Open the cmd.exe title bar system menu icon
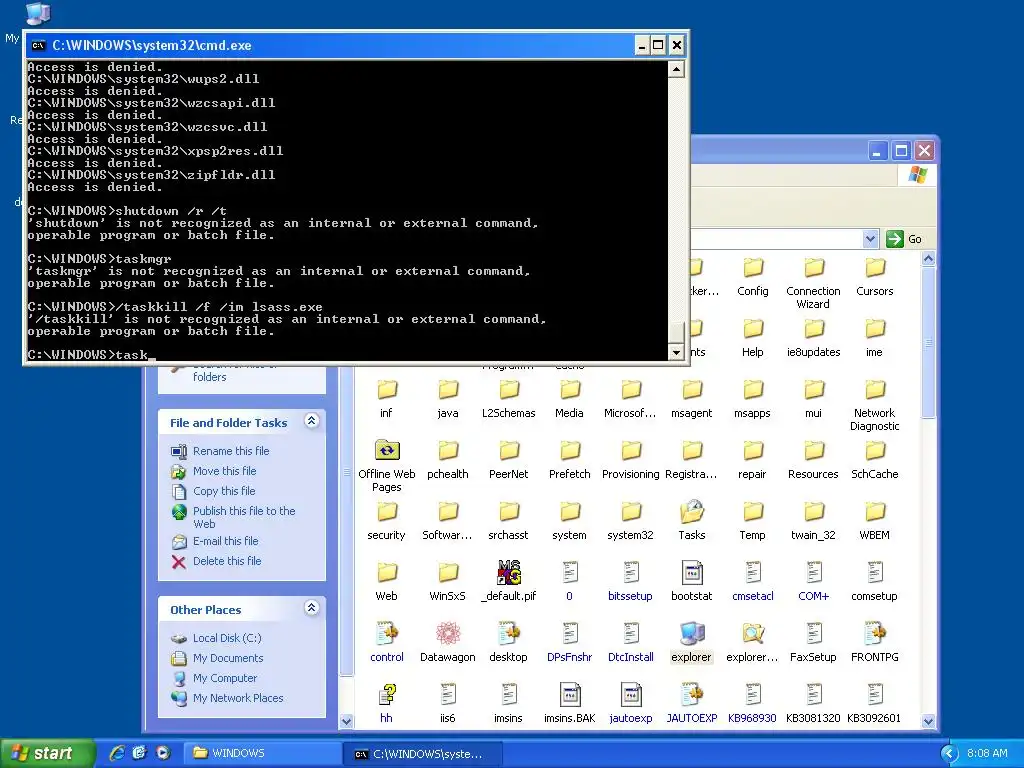The image size is (1024, 768). point(39,45)
